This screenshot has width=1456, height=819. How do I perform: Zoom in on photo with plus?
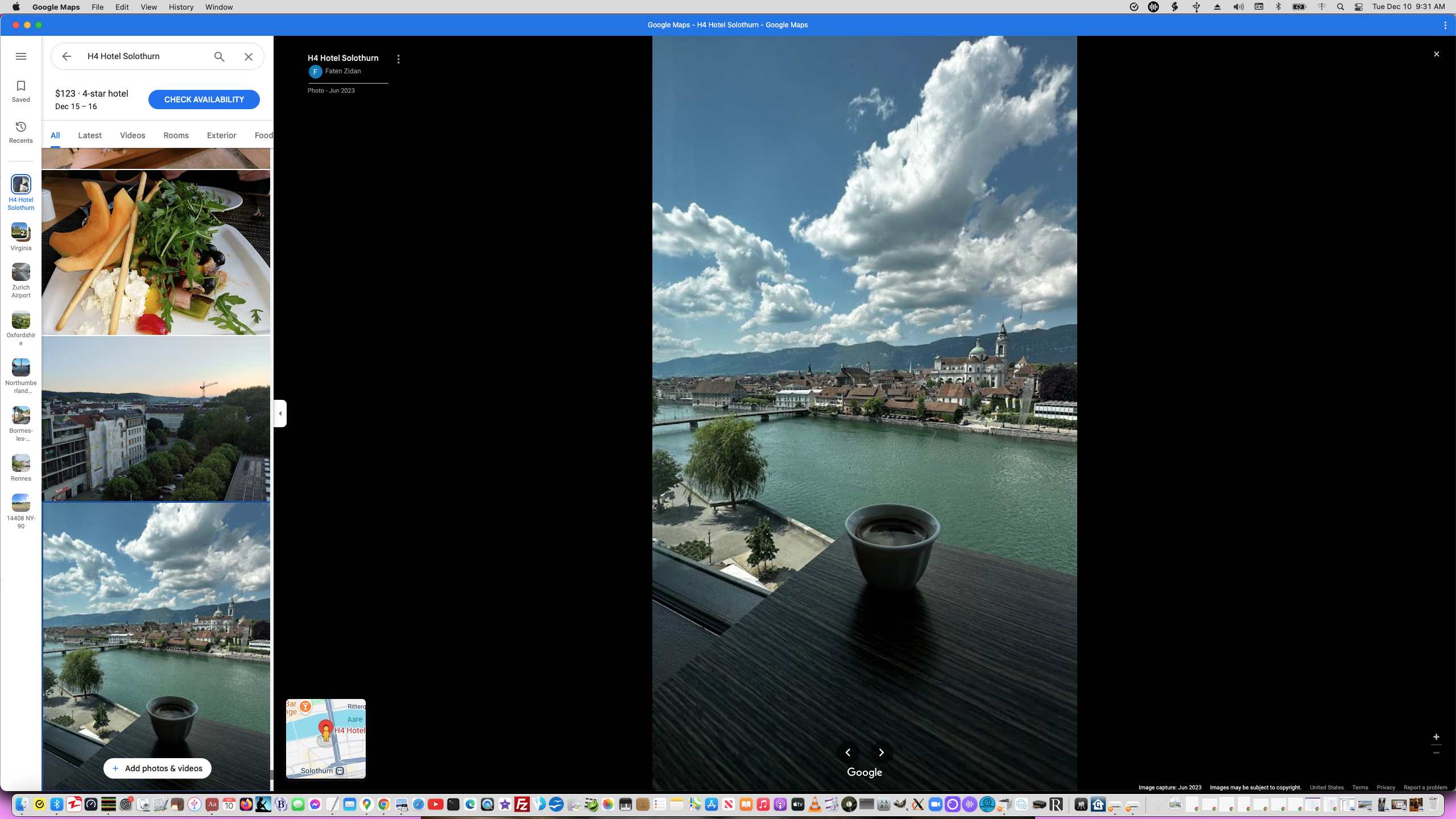pyautogui.click(x=1436, y=737)
